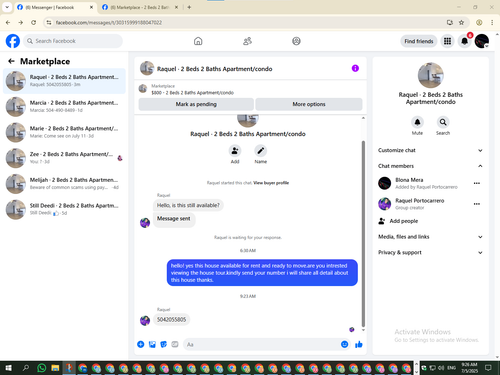
Task: Search in conversation with magnifier icon
Action: (443, 122)
